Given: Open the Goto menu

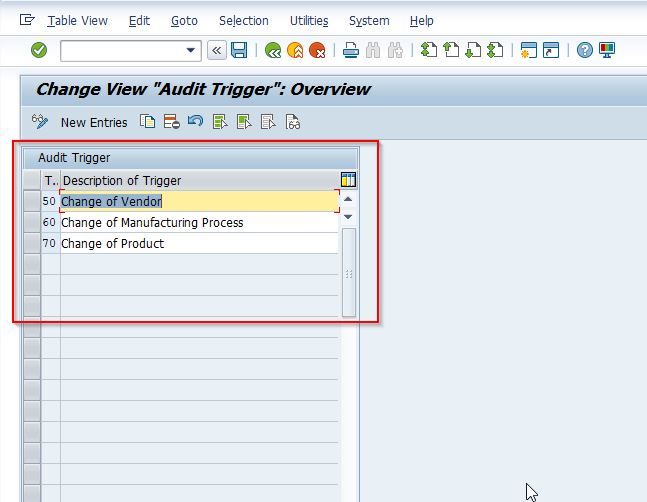Looking at the screenshot, I should pyautogui.click(x=184, y=21).
